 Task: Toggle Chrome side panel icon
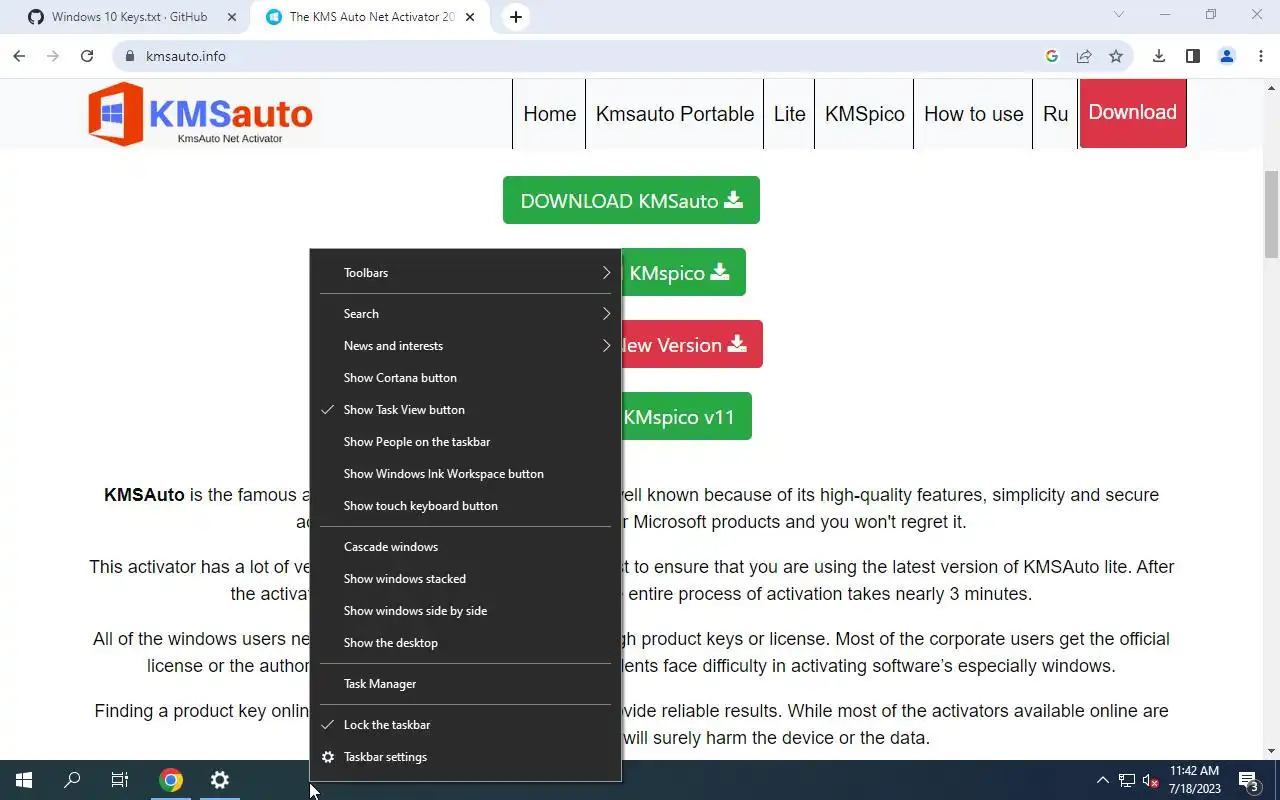pyautogui.click(x=1193, y=56)
